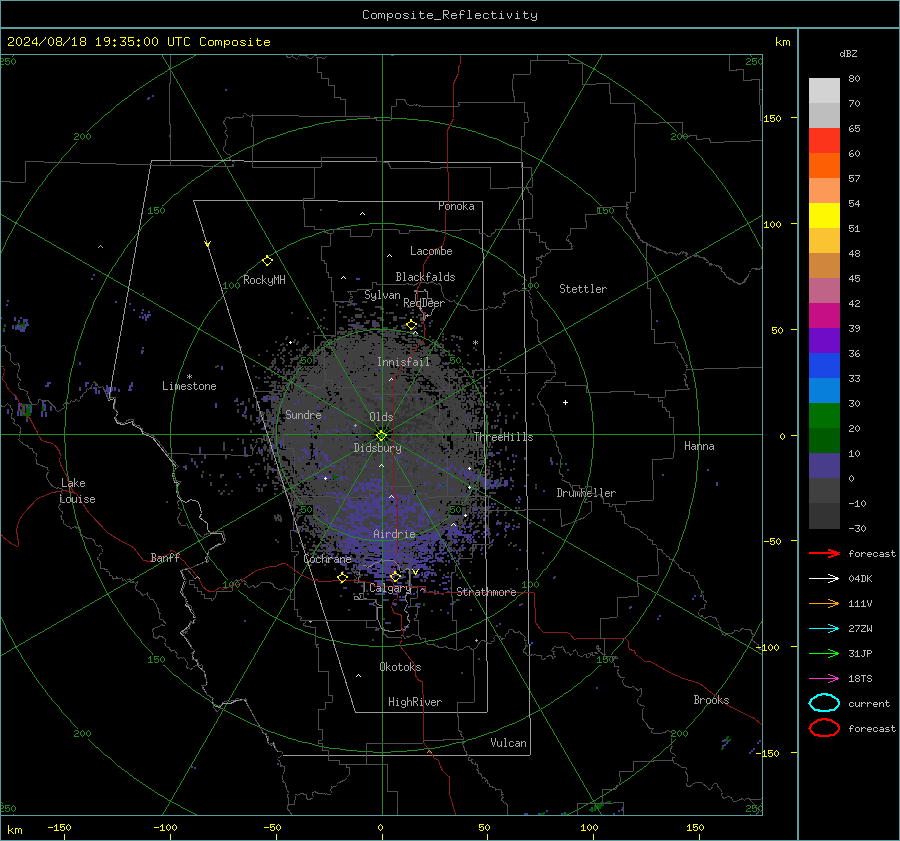900x841 pixels.
Task: Click the Innisfail town label
Action: point(404,362)
